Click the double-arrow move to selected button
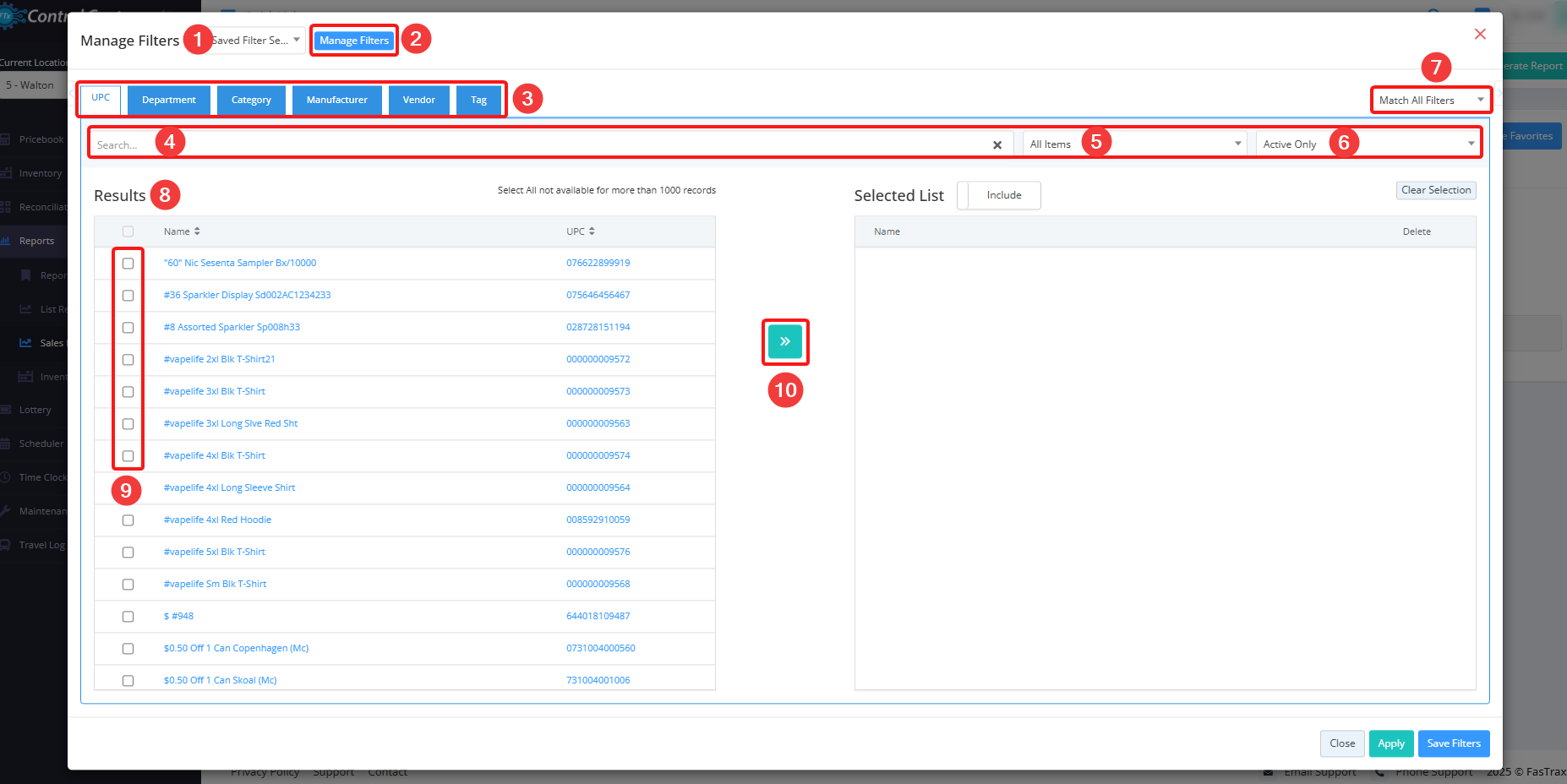 pyautogui.click(x=784, y=342)
